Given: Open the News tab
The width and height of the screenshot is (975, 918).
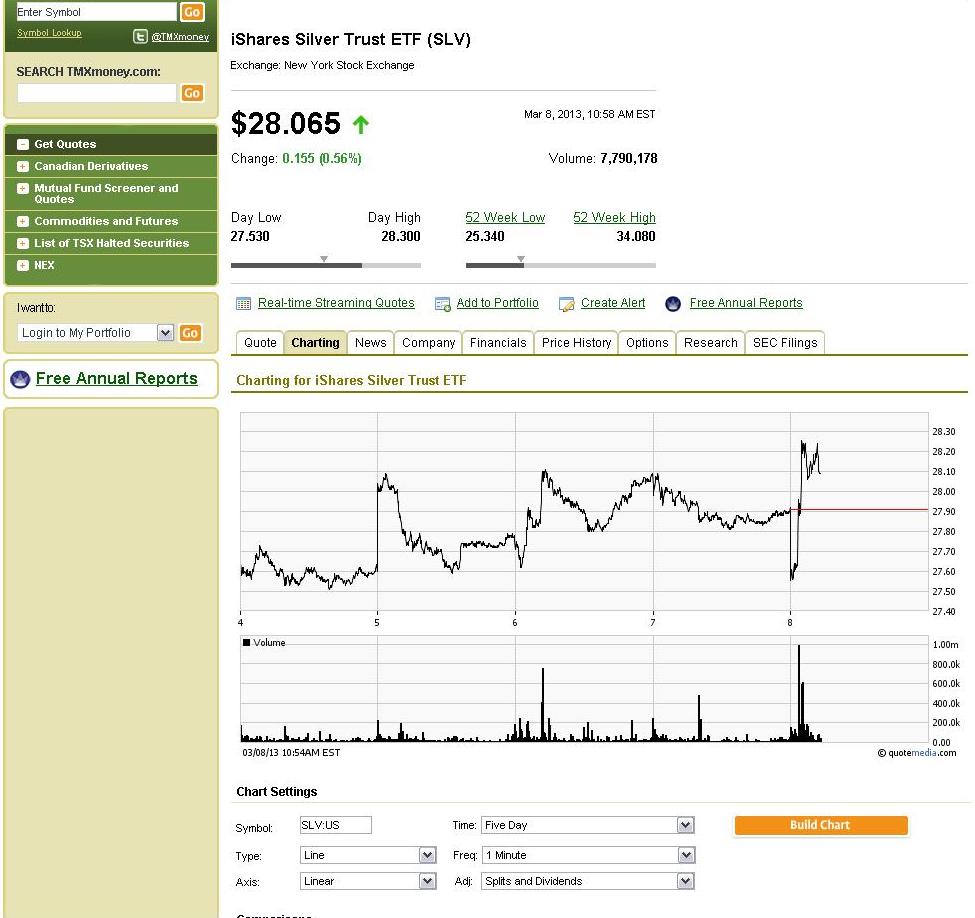Looking at the screenshot, I should pyautogui.click(x=371, y=343).
